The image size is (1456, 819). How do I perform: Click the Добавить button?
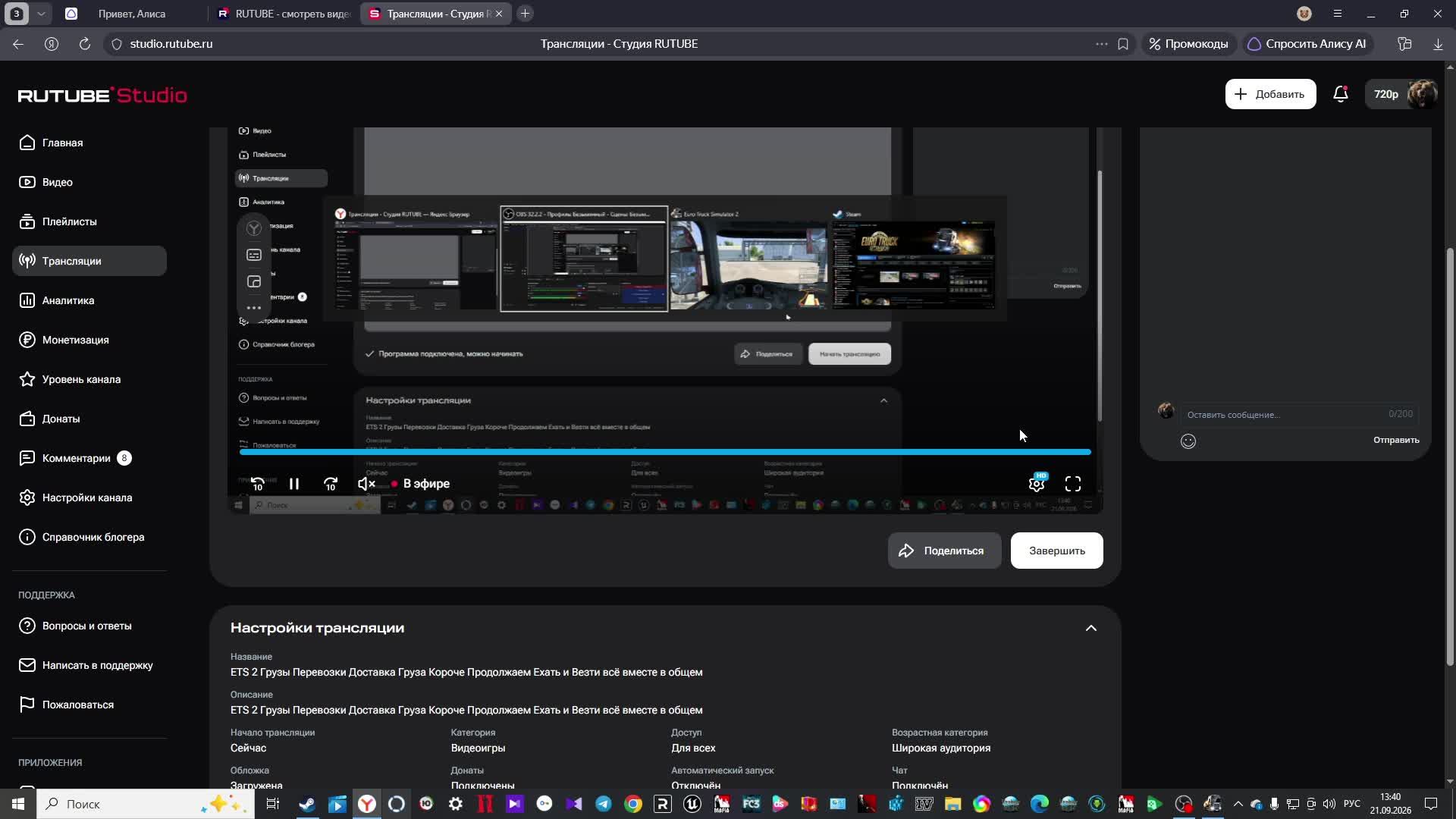1270,94
